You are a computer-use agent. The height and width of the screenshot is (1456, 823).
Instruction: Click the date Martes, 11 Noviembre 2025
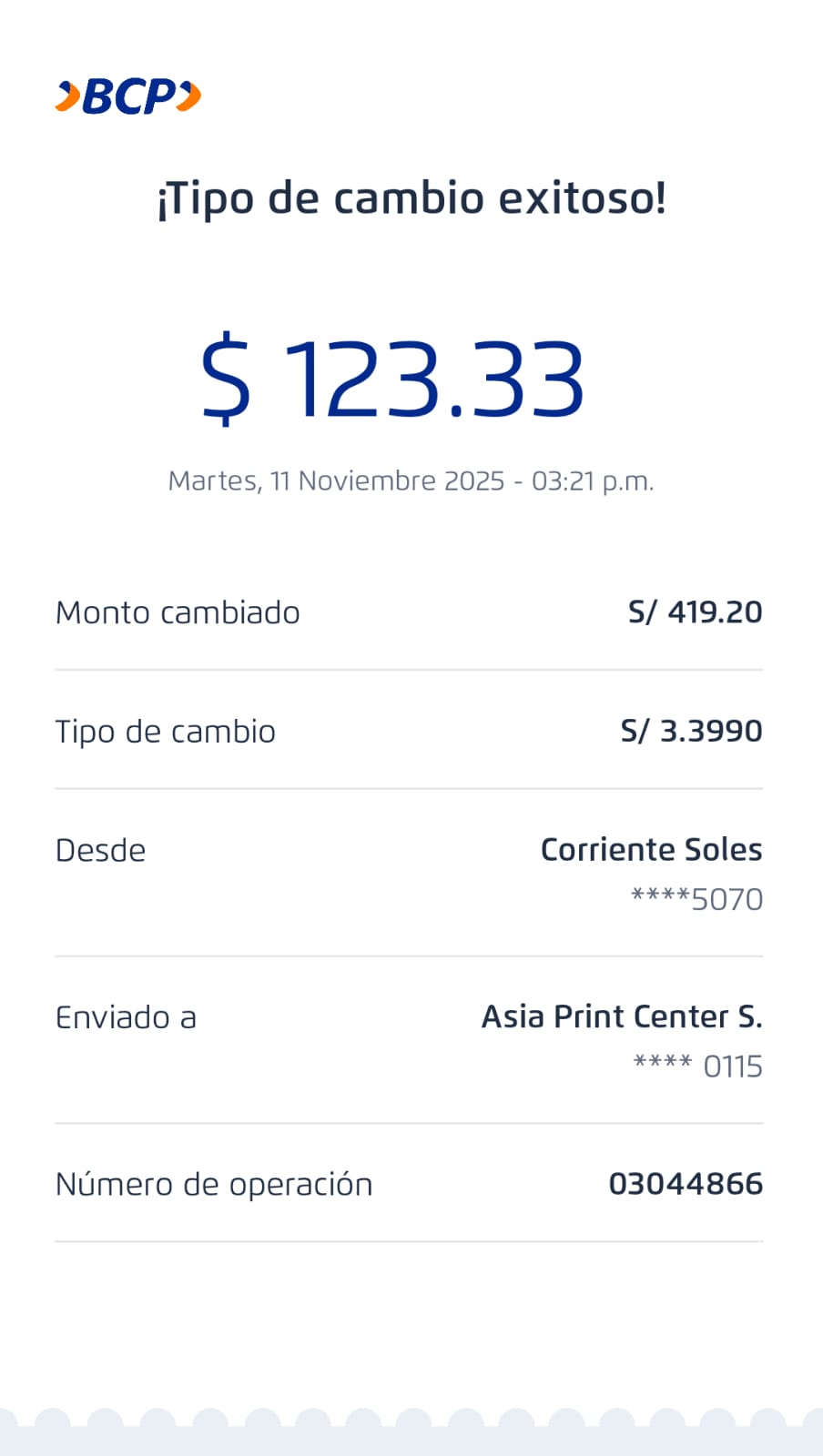click(x=336, y=480)
